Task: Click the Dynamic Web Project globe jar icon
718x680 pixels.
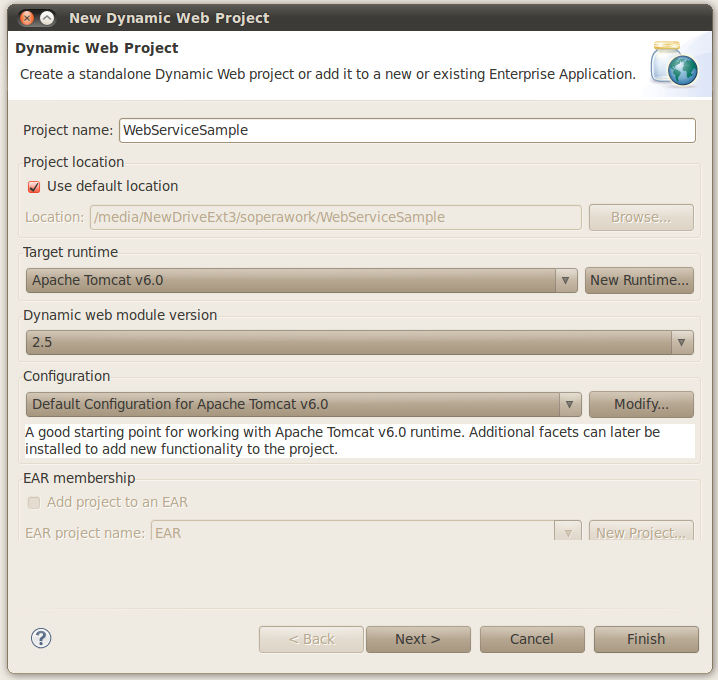Action: tap(671, 63)
